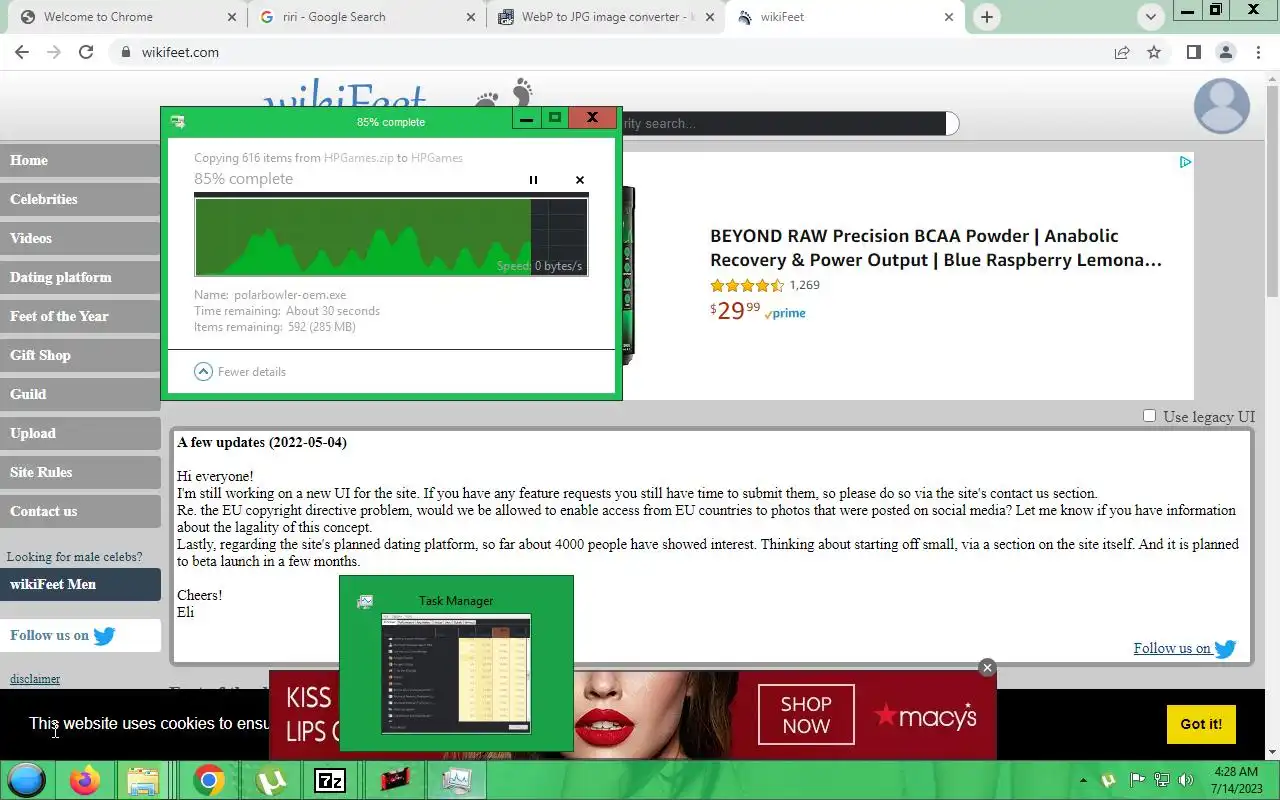Click the BEYOND RAW ad title

click(936, 248)
